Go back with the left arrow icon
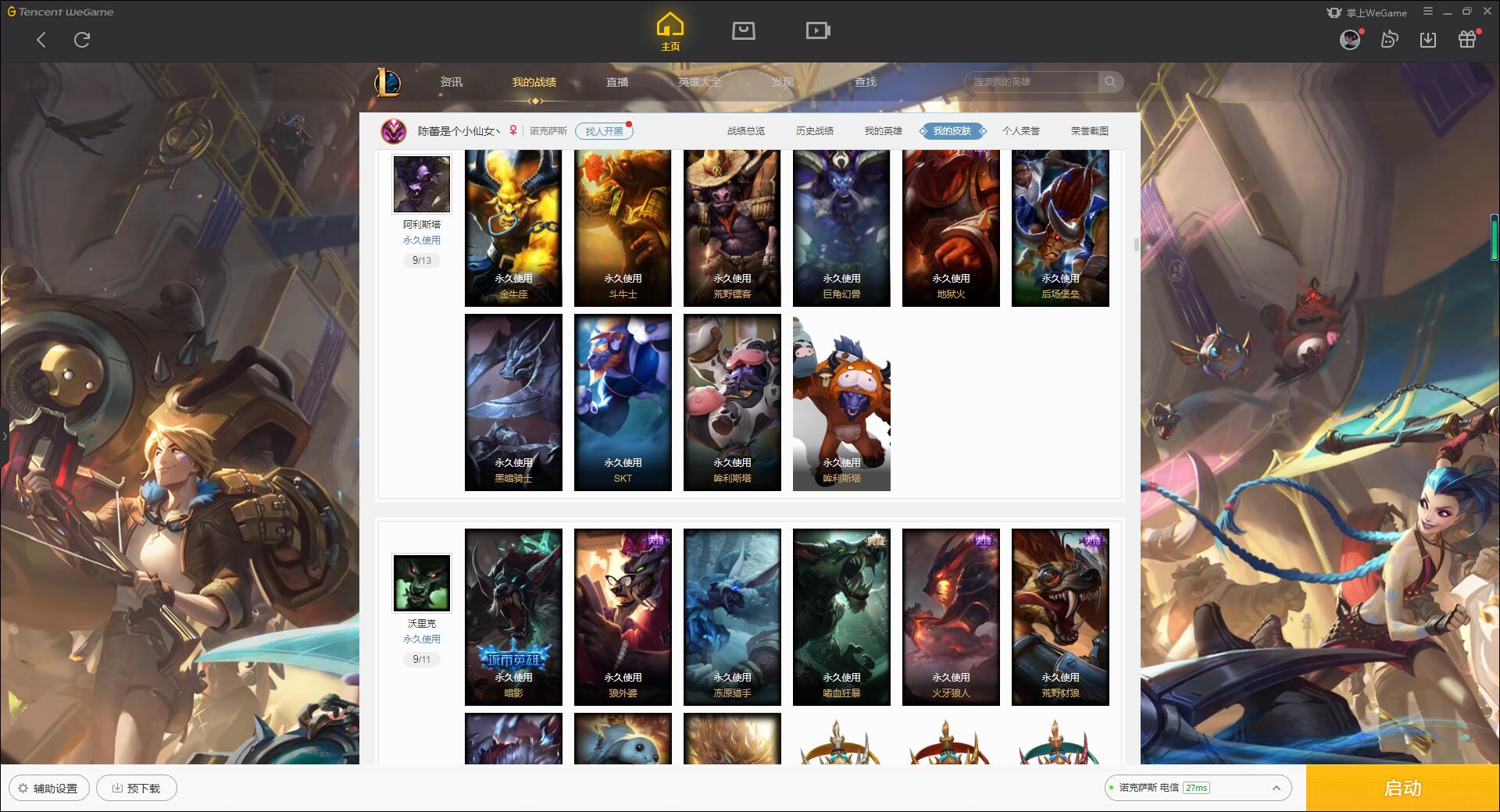Screen dimensions: 1500x812 click(x=41, y=40)
